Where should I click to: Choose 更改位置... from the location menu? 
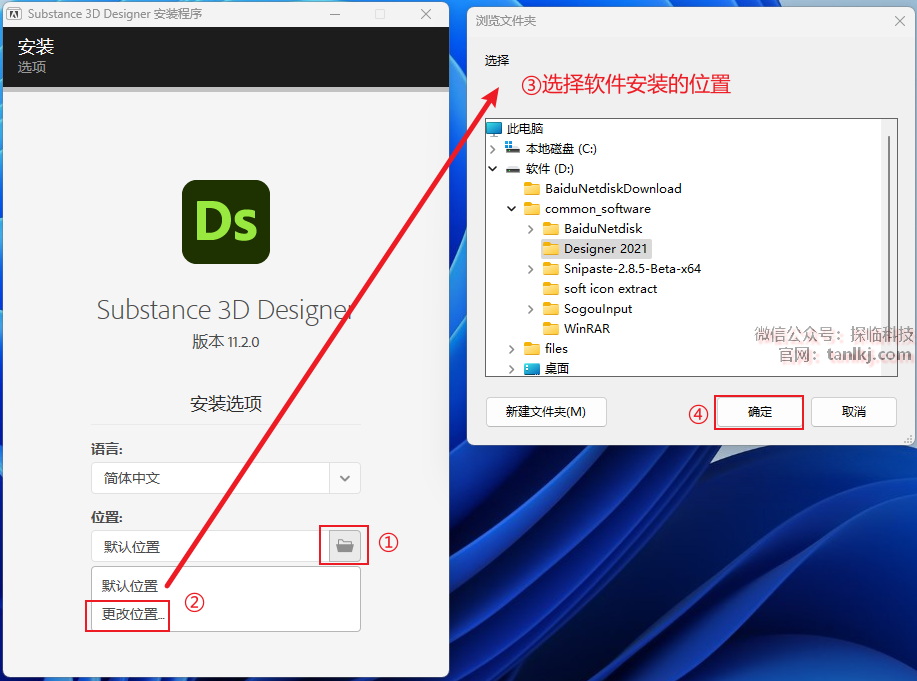click(133, 614)
